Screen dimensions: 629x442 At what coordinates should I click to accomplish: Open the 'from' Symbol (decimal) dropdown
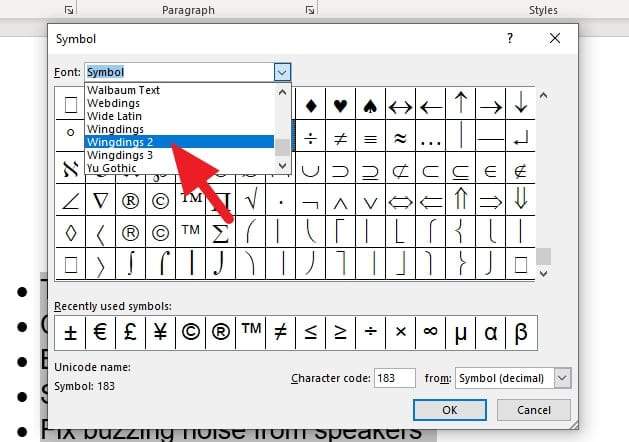click(562, 378)
